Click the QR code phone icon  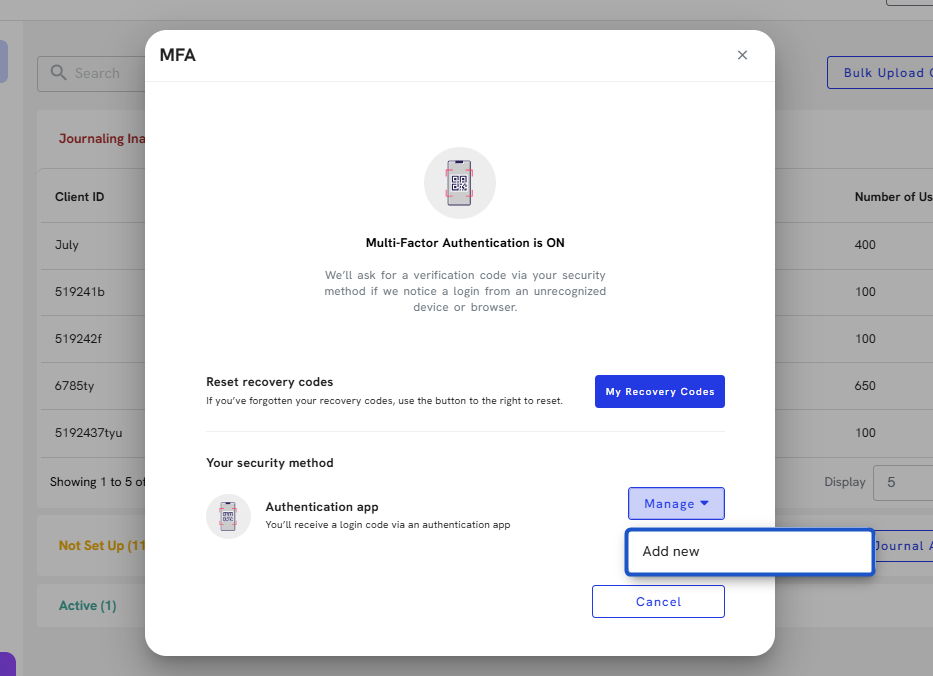[x=460, y=183]
